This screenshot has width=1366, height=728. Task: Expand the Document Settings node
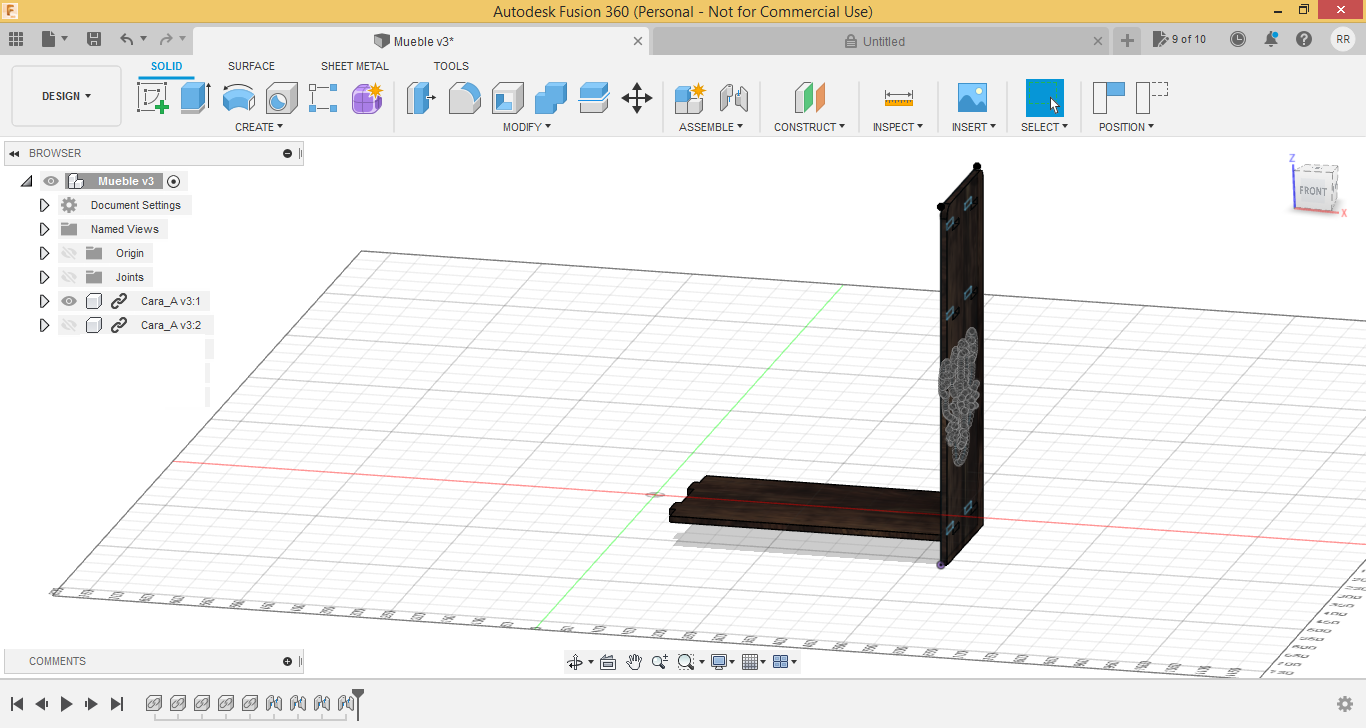44,205
